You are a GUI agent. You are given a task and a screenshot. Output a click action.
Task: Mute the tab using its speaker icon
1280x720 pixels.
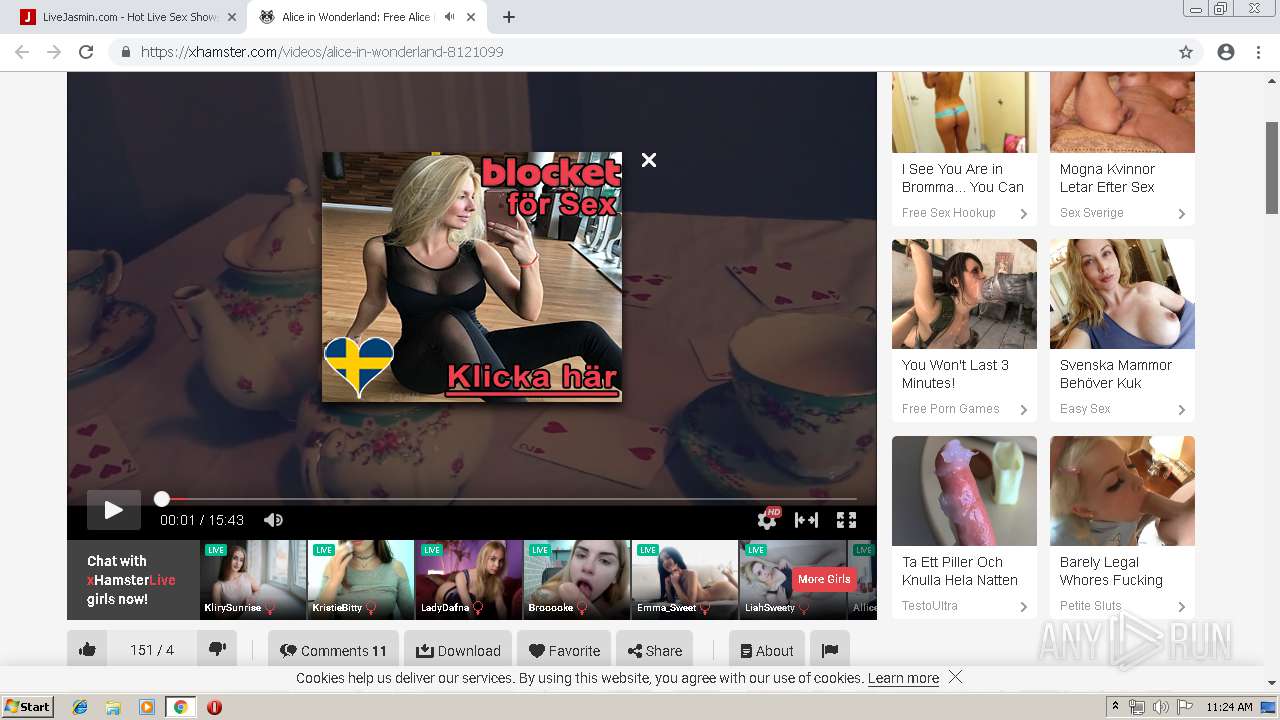point(449,17)
